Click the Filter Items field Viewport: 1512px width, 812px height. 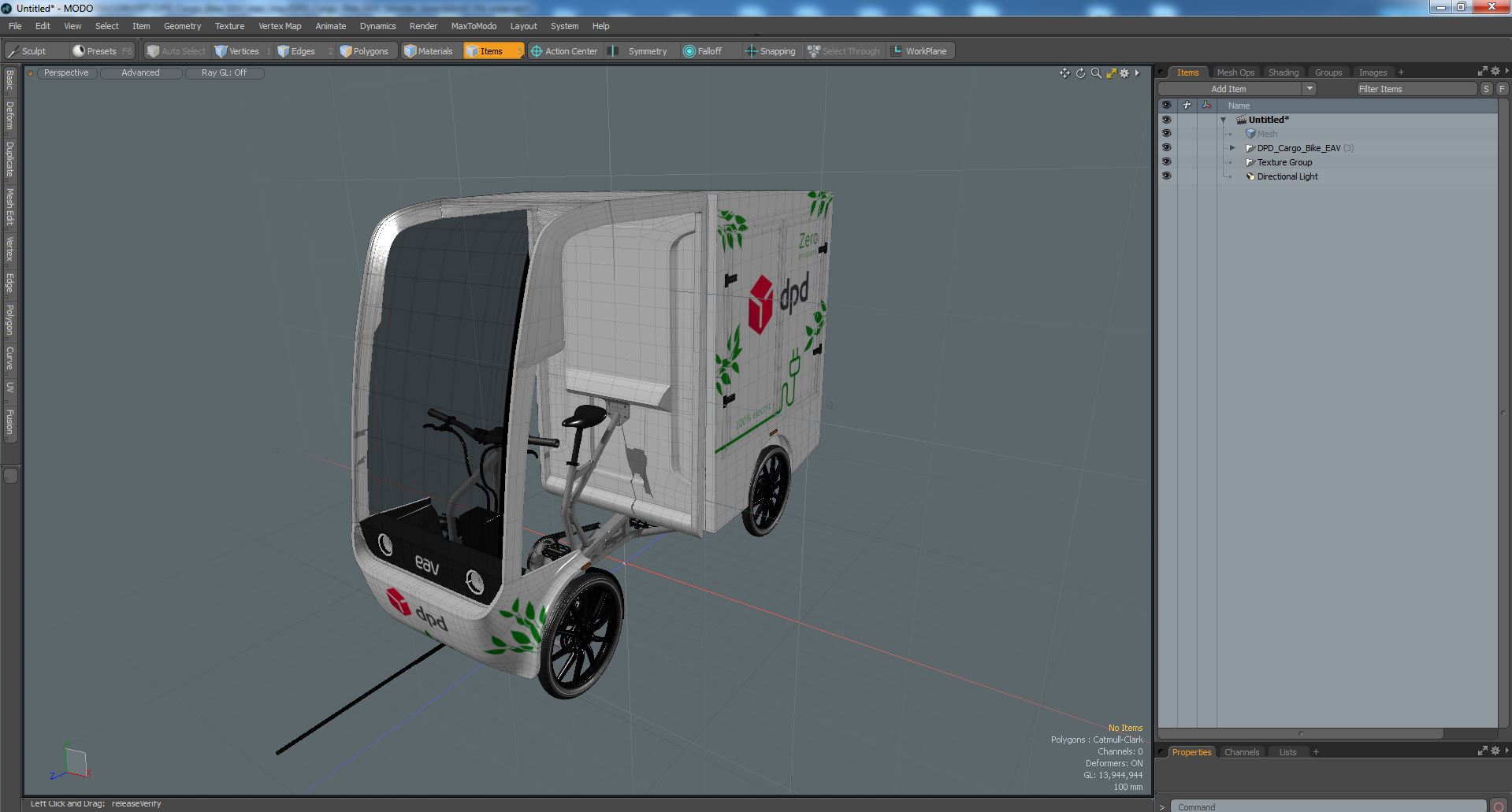tap(1416, 89)
